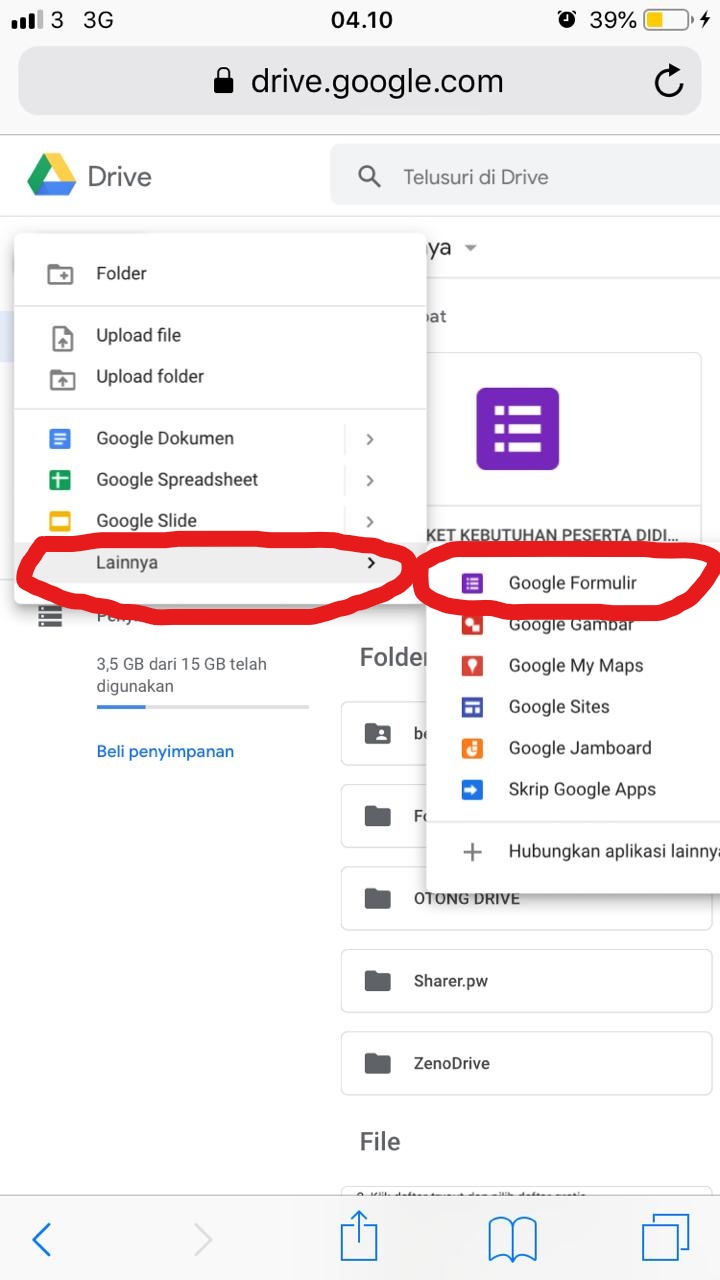Open the Safari tabs overview icon

click(x=666, y=1239)
